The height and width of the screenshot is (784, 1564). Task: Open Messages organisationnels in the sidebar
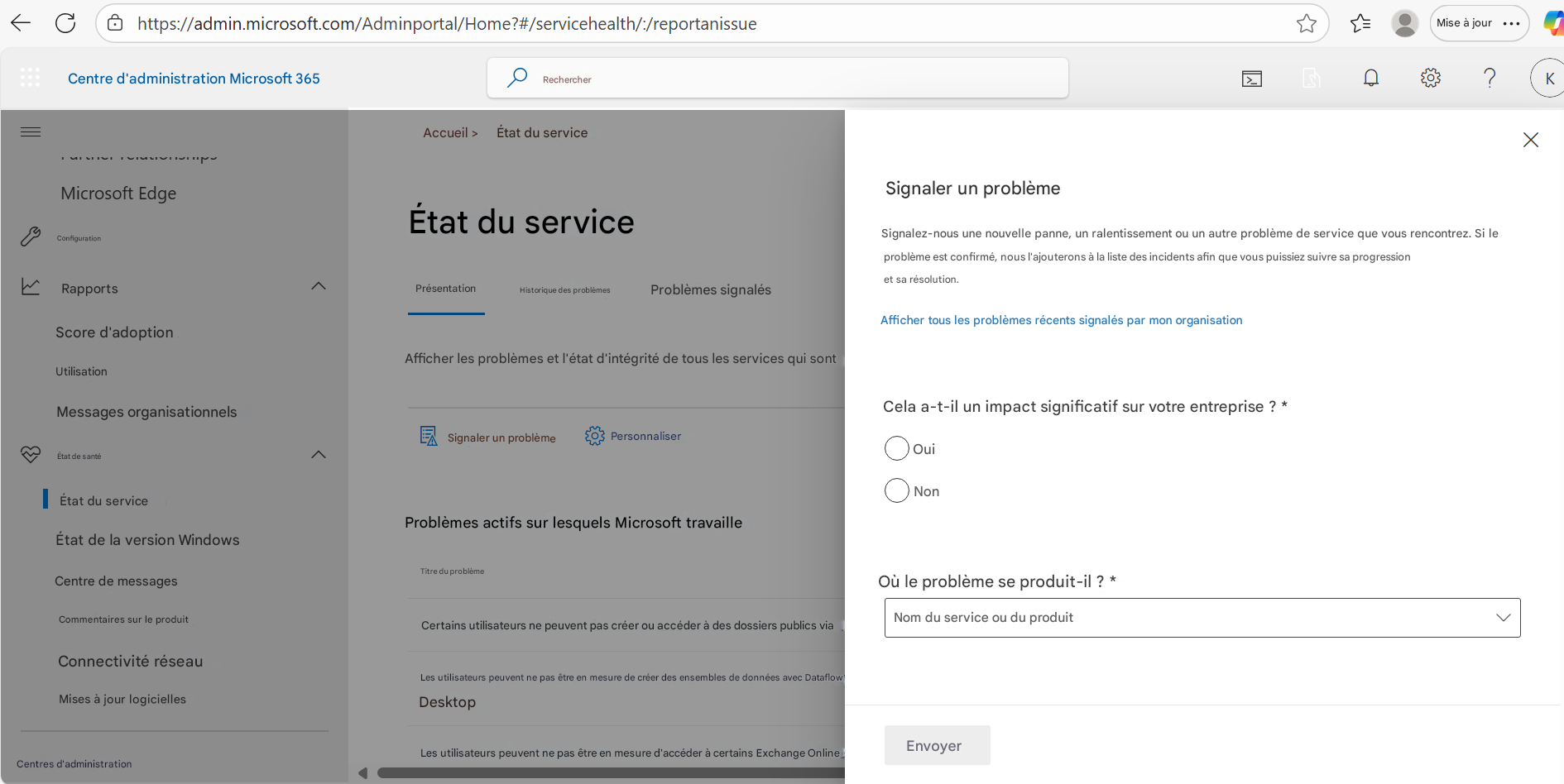tap(146, 412)
